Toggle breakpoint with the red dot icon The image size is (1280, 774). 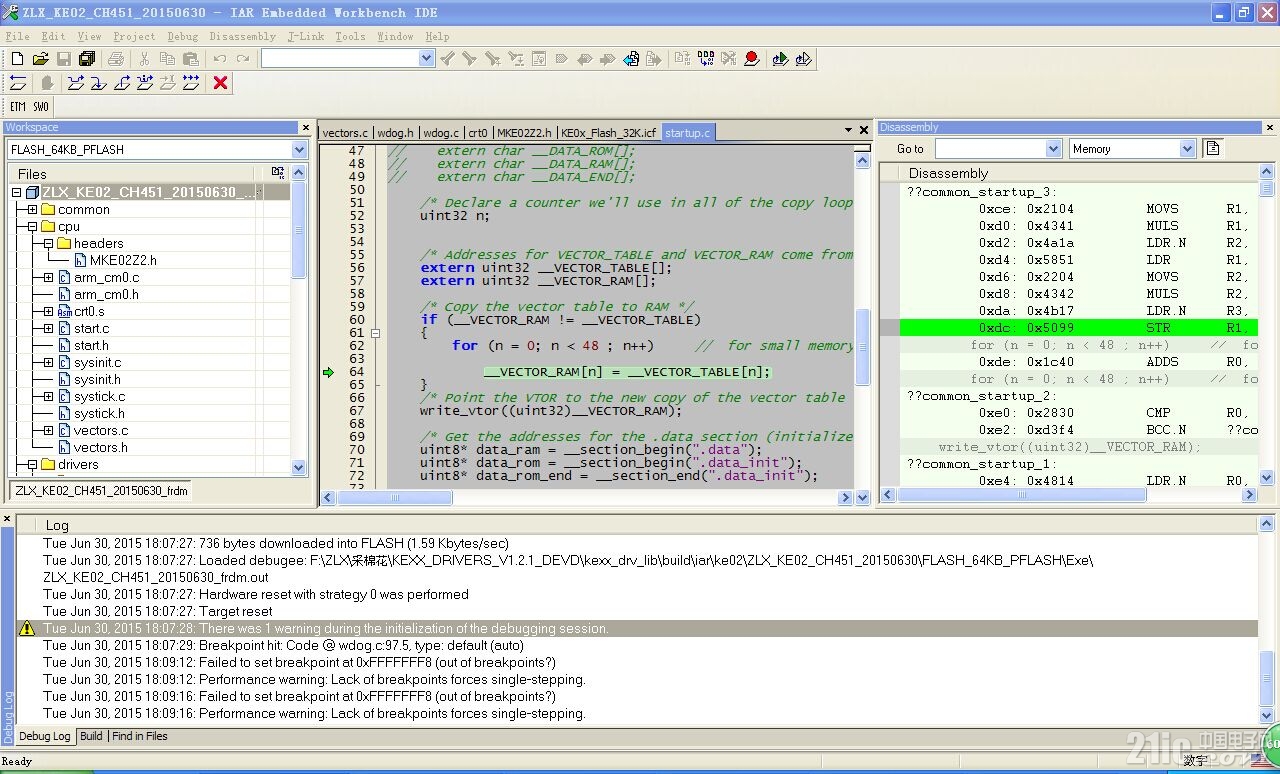pos(752,59)
